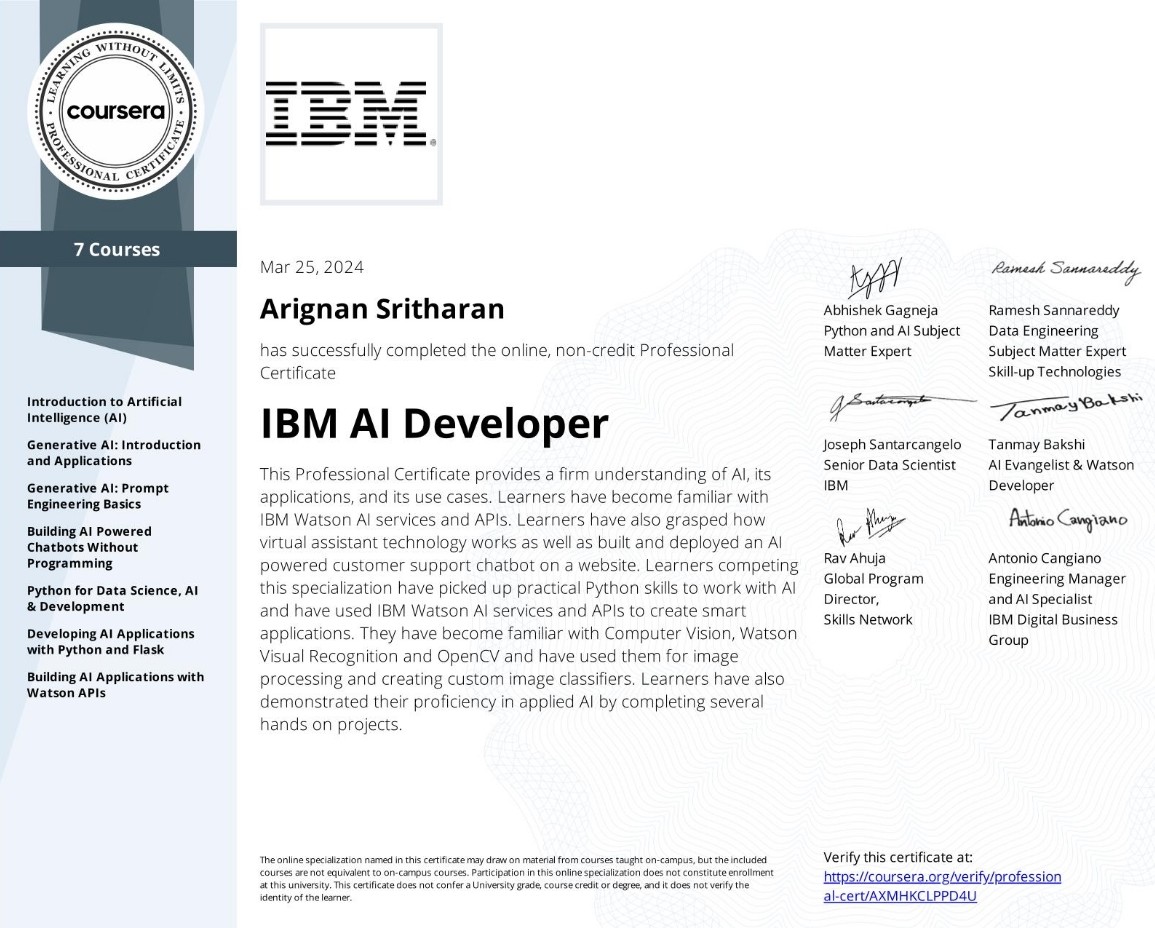Viewport: 1155px width, 928px height.
Task: Select Building AI Applications with Watson APIs
Action: 115,684
